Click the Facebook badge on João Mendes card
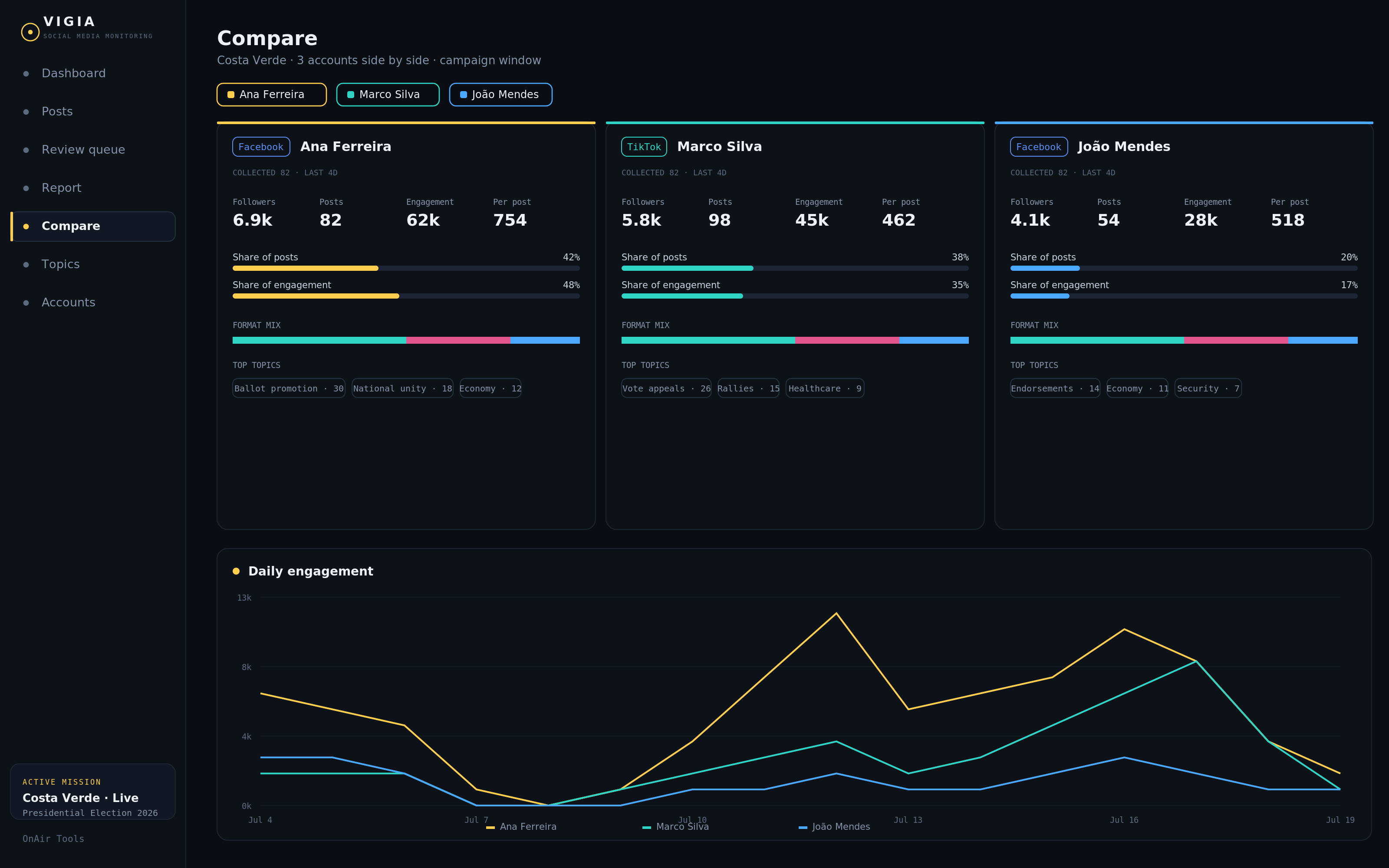Image resolution: width=1389 pixels, height=868 pixels. coord(1039,147)
